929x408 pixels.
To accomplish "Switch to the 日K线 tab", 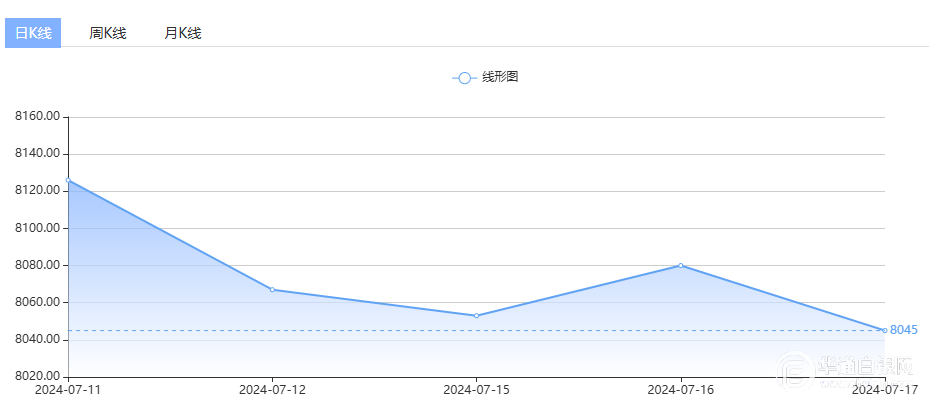I will click(33, 33).
